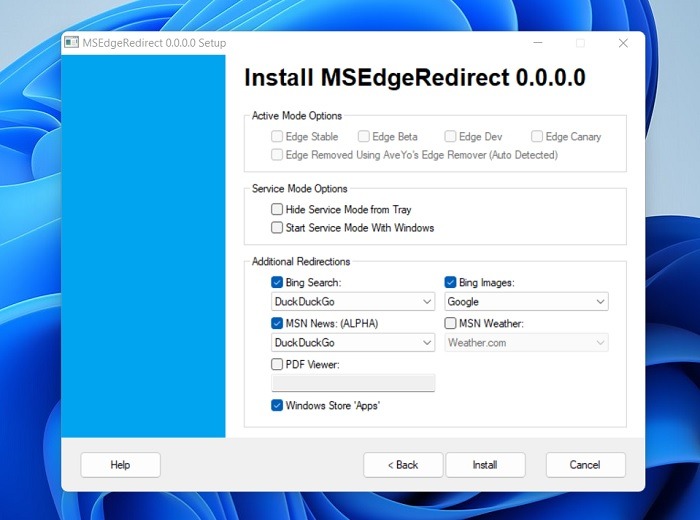Screen dimensions: 700x520
Task: Enable Hide Service Mode from Tray
Action: (277, 209)
